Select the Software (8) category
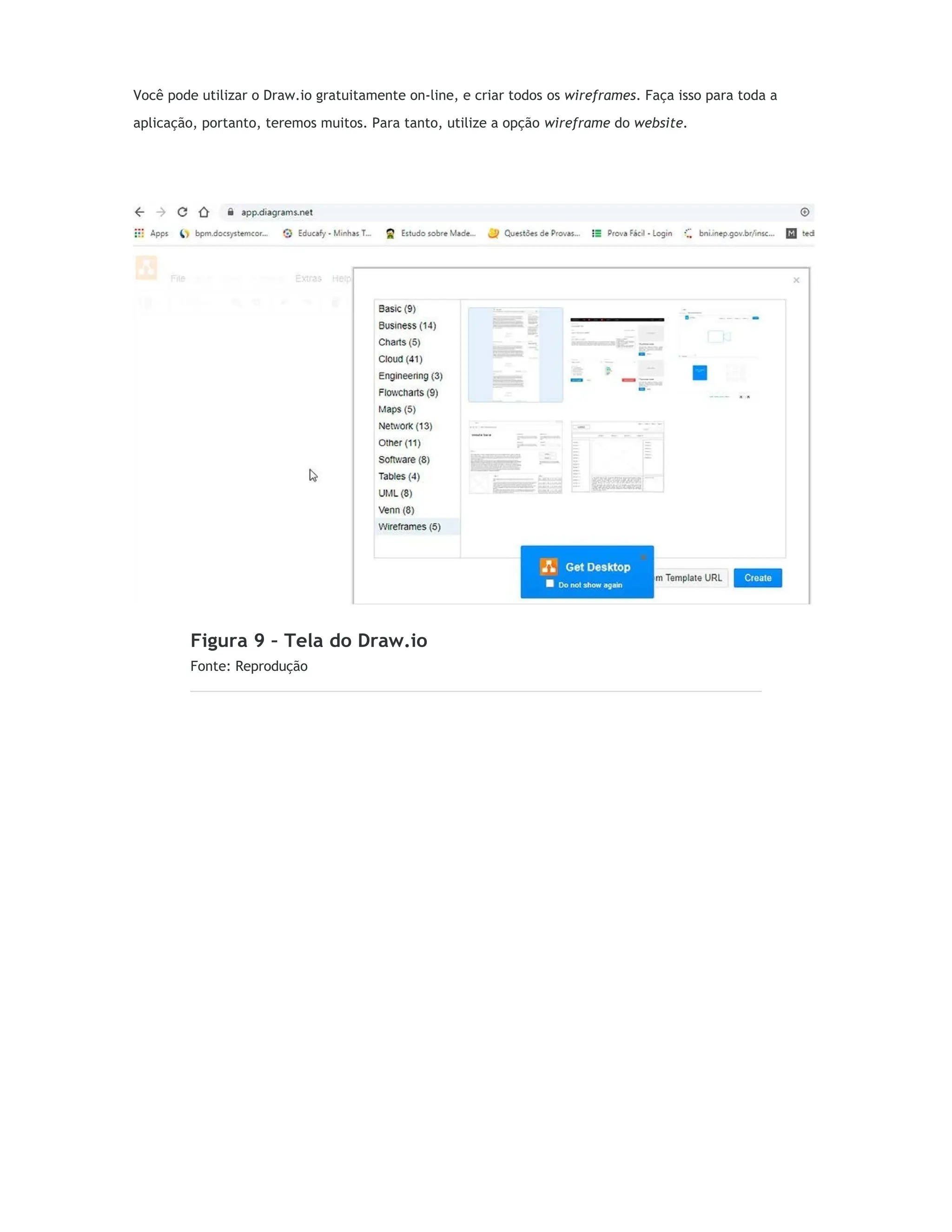The image size is (952, 1232). point(417,460)
